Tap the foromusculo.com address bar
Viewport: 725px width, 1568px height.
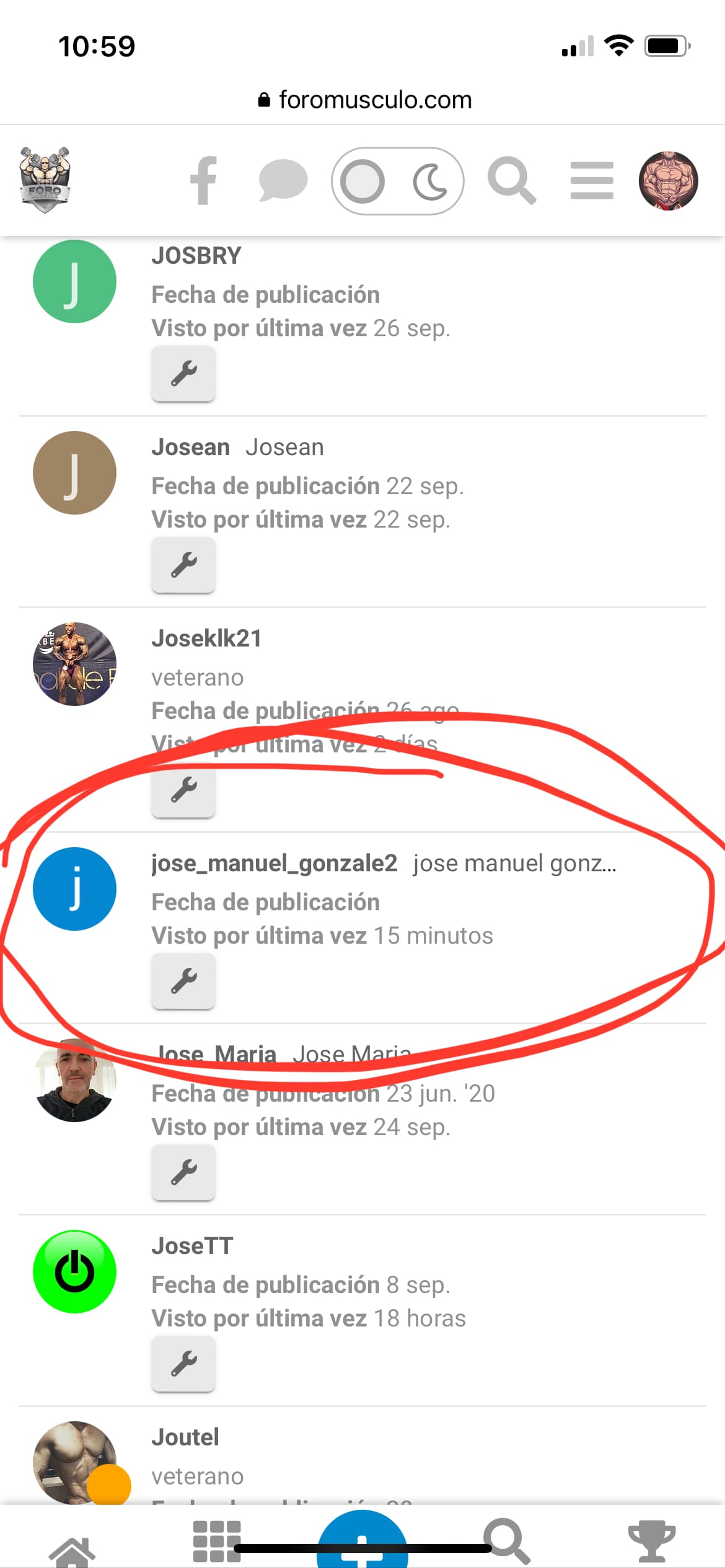pyautogui.click(x=364, y=100)
